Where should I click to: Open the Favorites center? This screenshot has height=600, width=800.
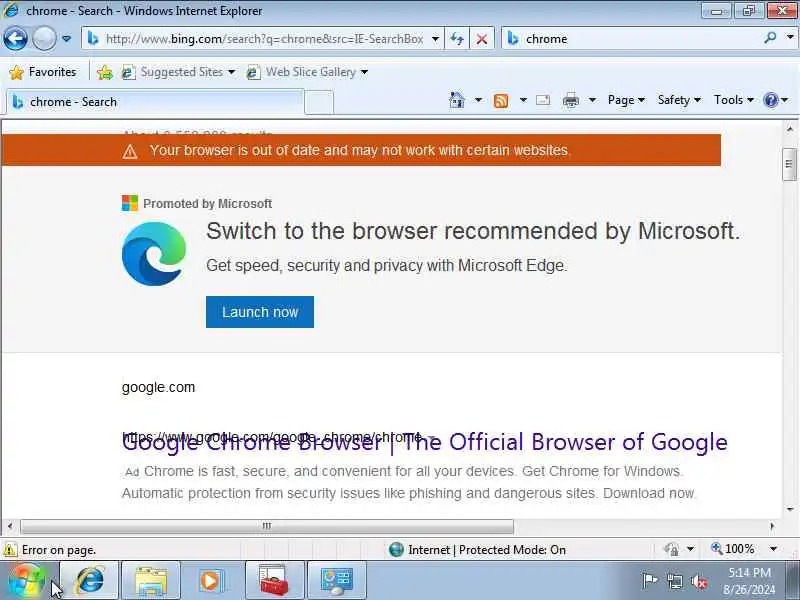tap(43, 72)
